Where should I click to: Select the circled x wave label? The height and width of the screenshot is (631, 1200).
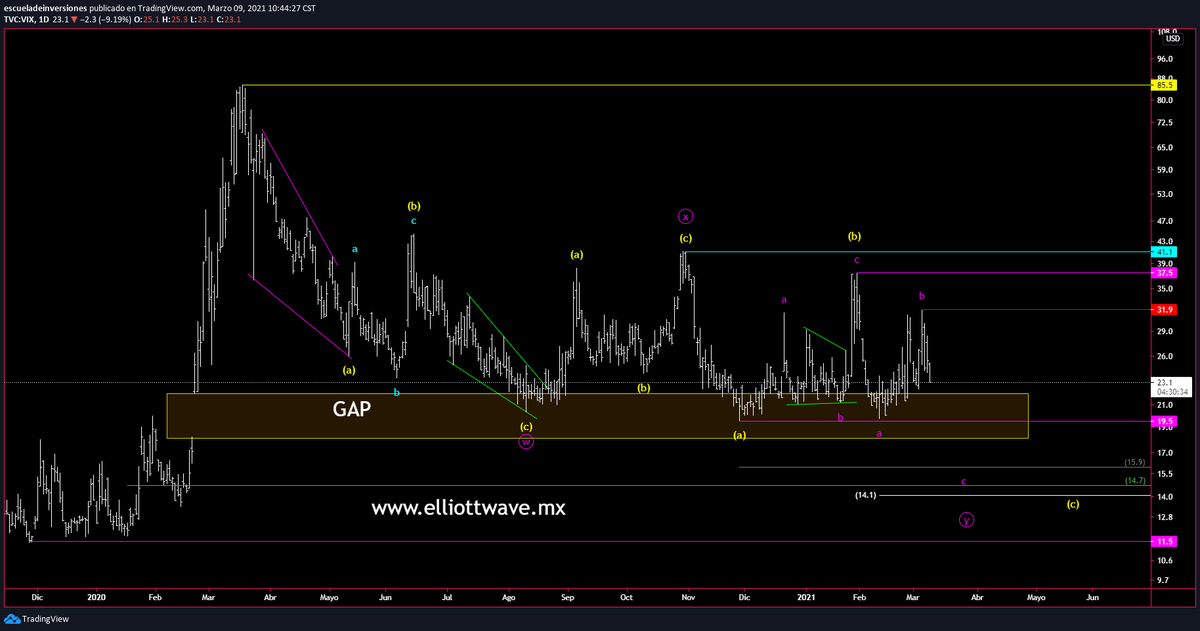coord(685,215)
